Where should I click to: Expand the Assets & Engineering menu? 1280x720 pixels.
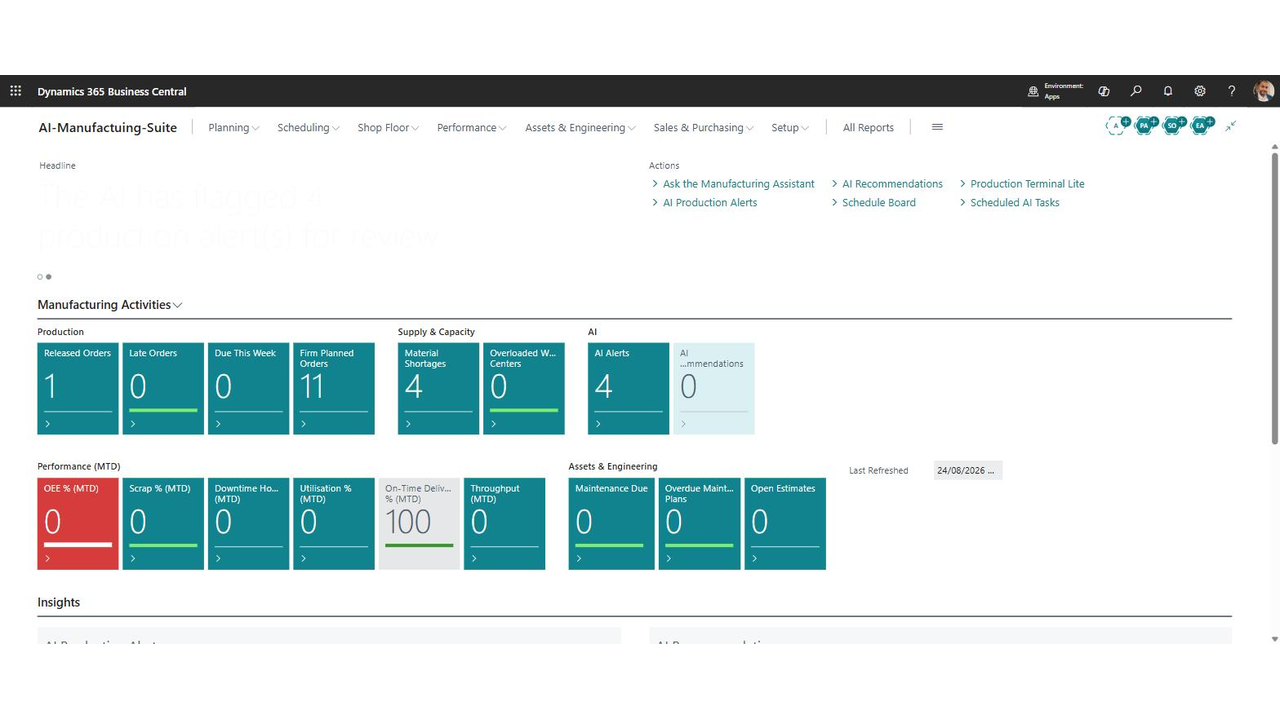click(x=580, y=128)
